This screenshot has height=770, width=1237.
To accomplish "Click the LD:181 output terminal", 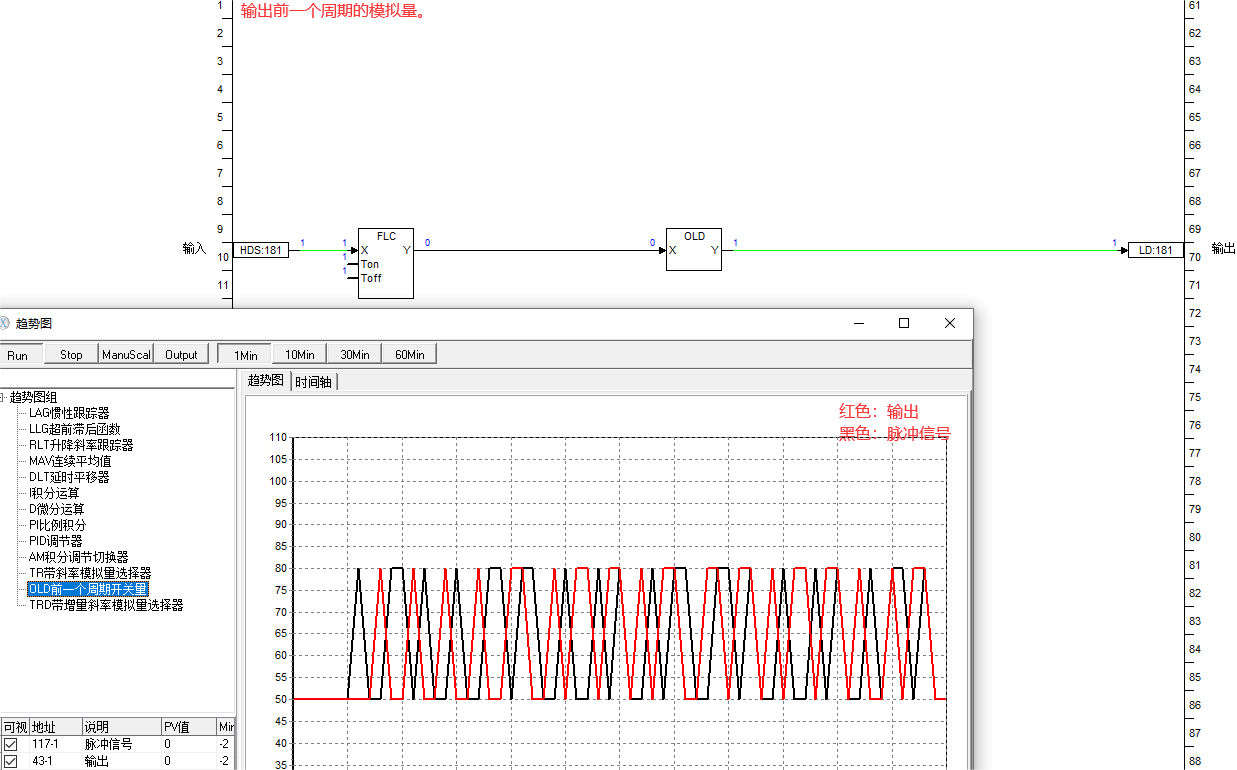I will pyautogui.click(x=1156, y=250).
